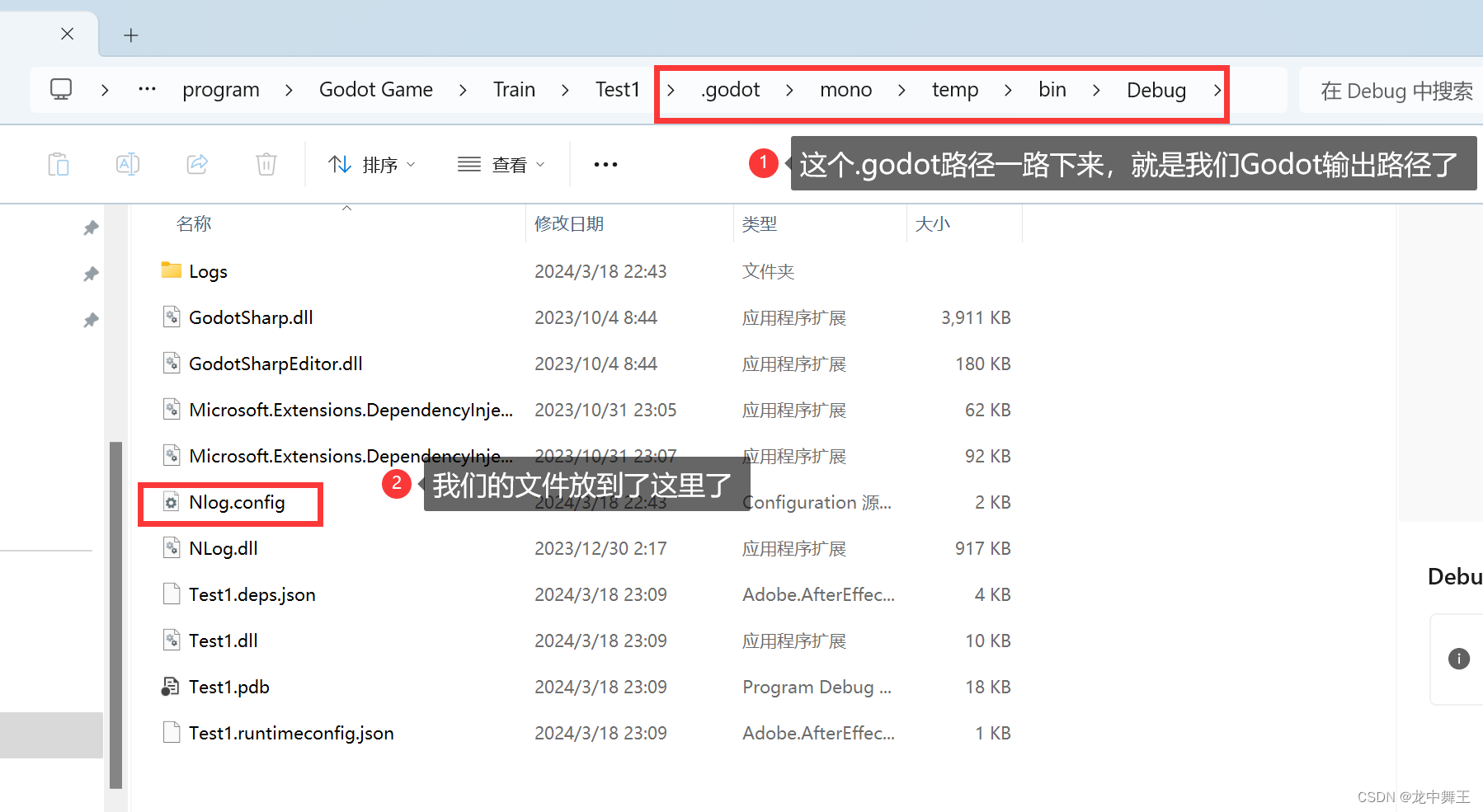Click the delete trash icon in toolbar

pyautogui.click(x=266, y=164)
